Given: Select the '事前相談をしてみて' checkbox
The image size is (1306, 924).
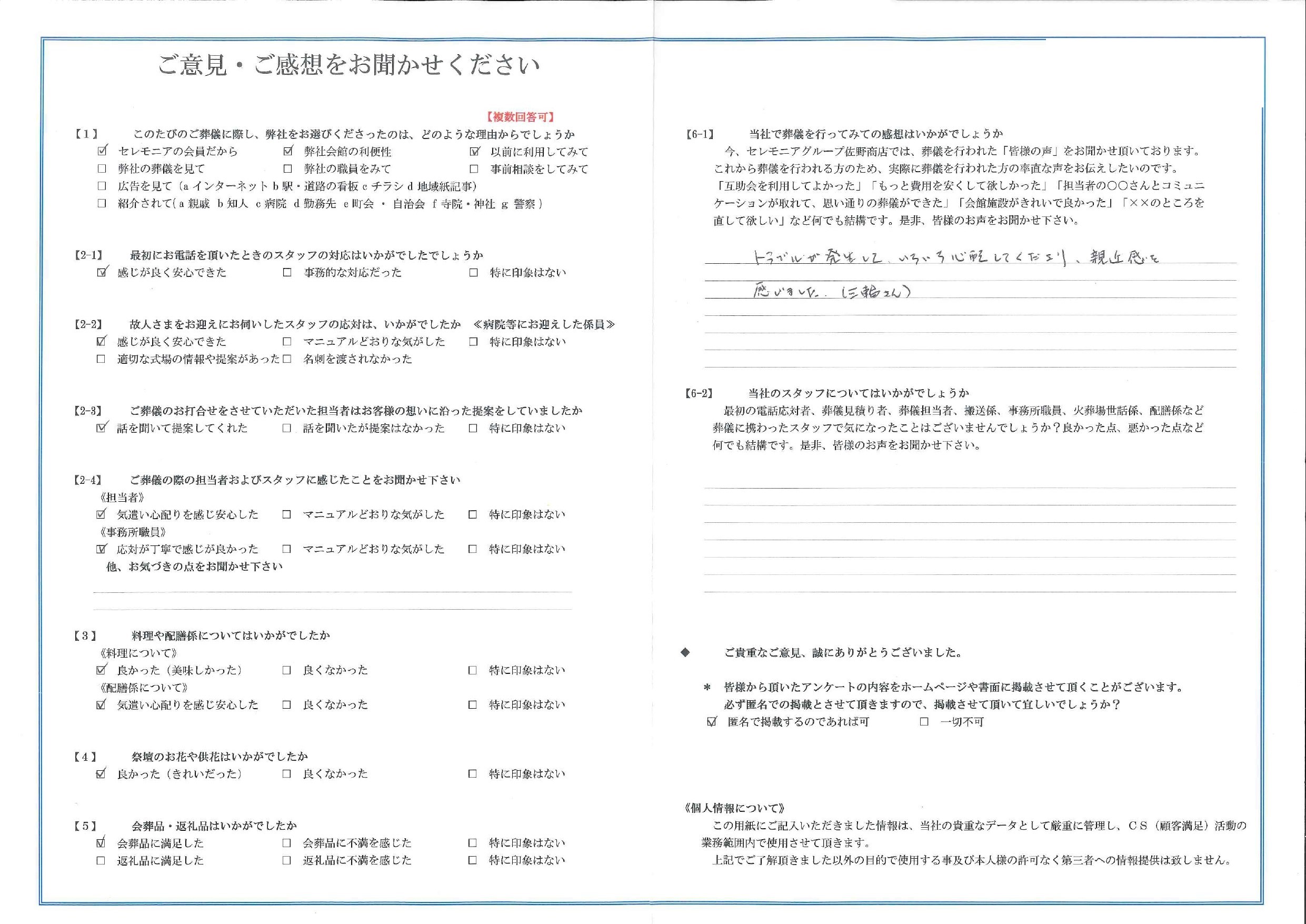Looking at the screenshot, I should 474,169.
